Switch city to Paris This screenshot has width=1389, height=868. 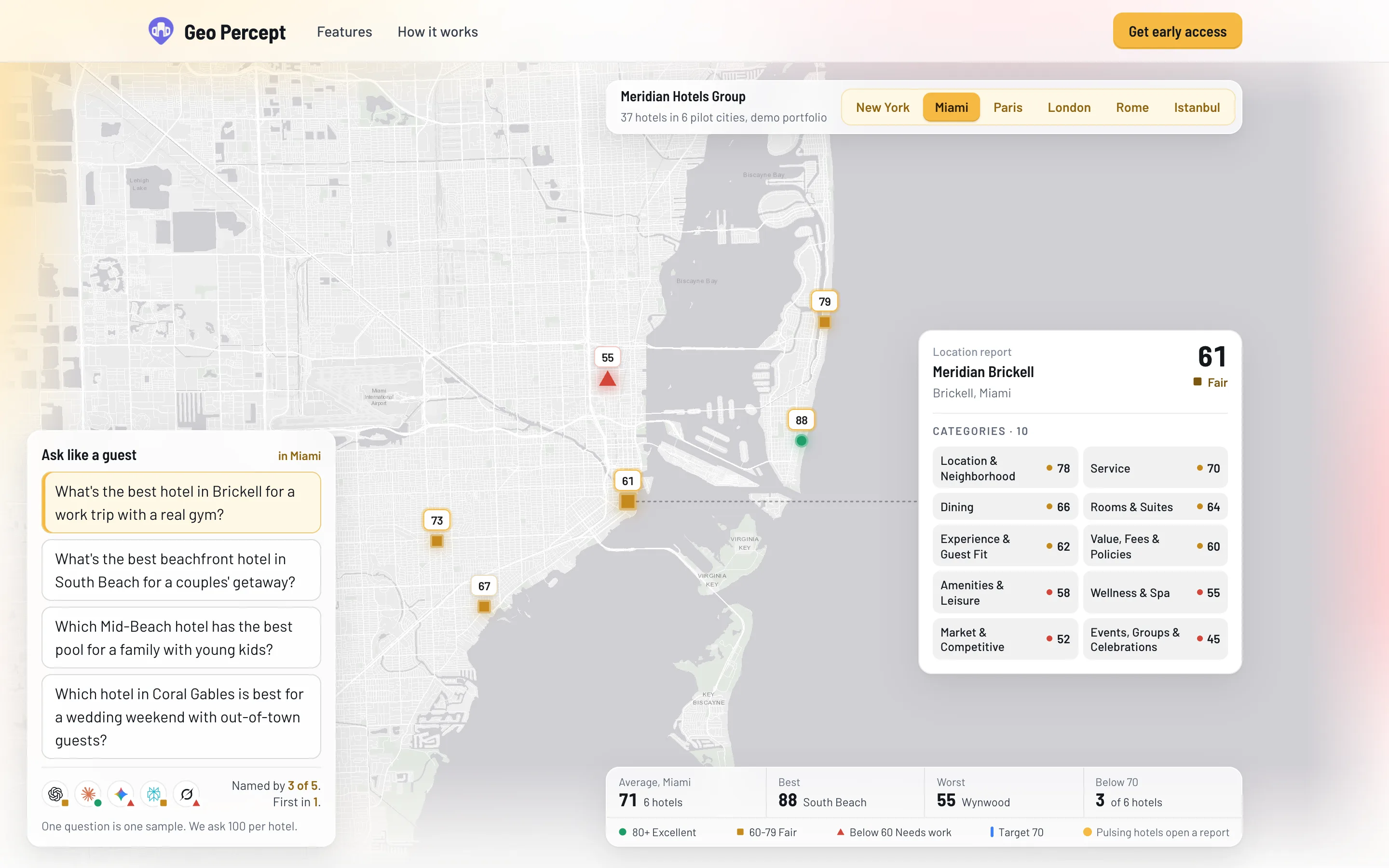1008,108
